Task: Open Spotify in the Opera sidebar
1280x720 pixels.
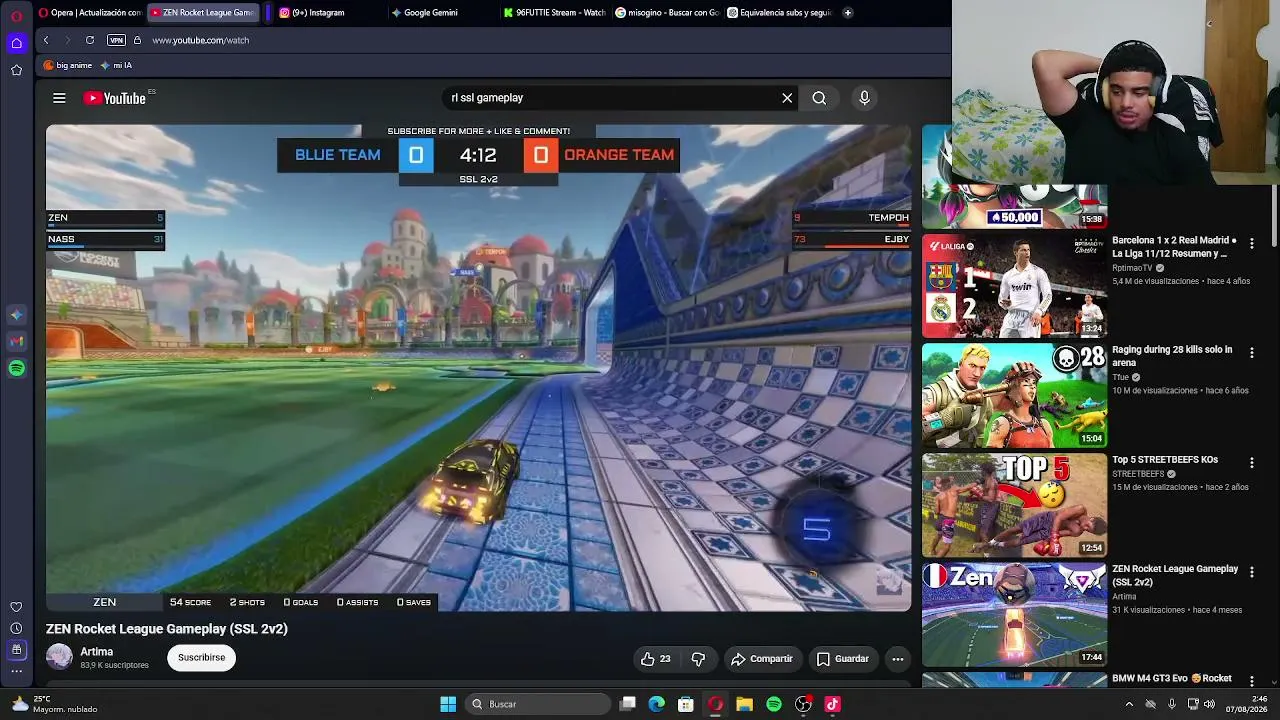Action: (x=16, y=369)
